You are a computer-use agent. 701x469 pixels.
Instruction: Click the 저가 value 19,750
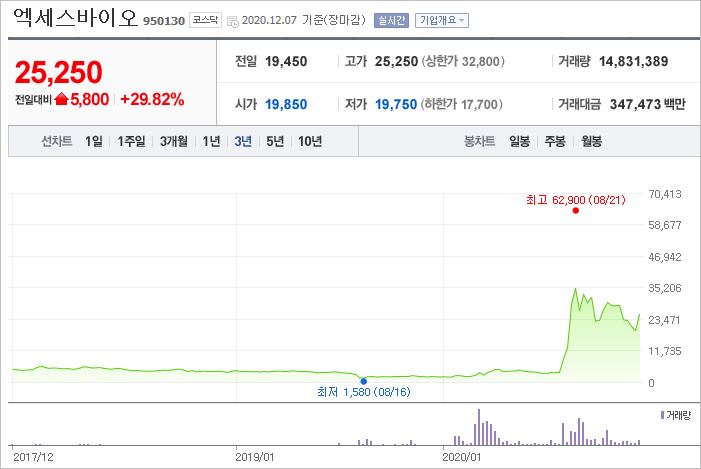396,104
